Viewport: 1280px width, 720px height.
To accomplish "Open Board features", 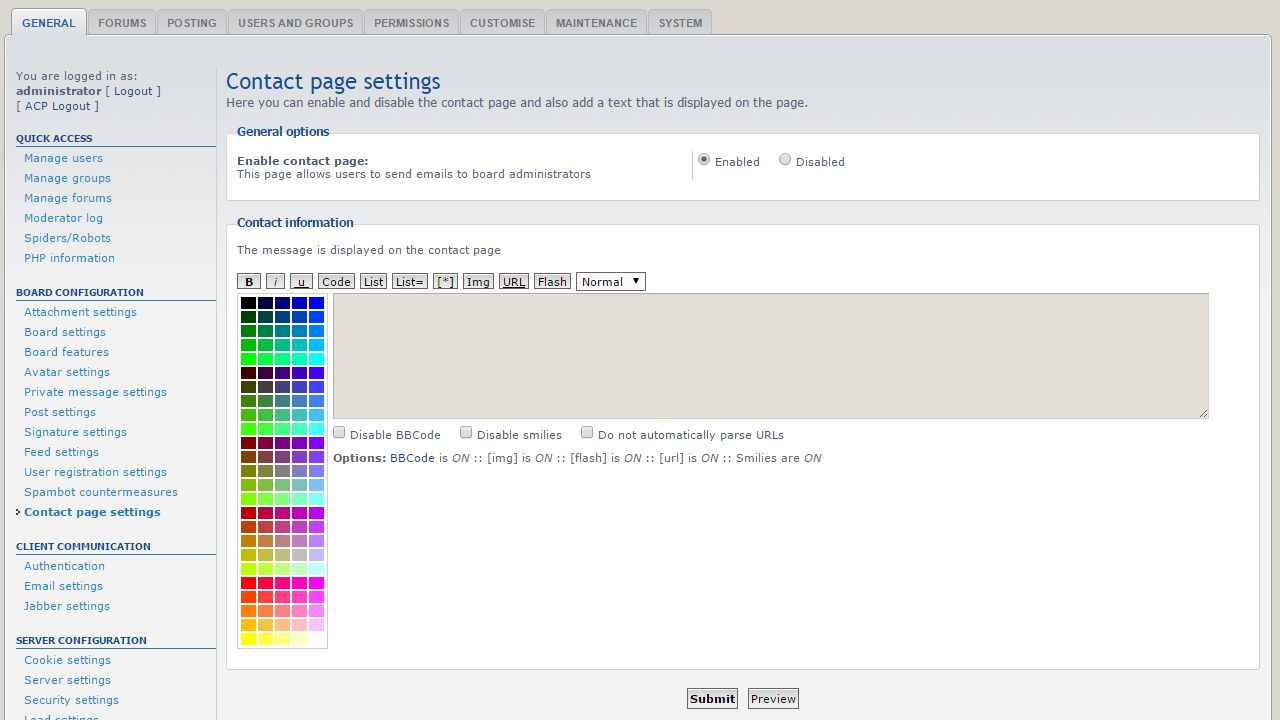I will 66,352.
